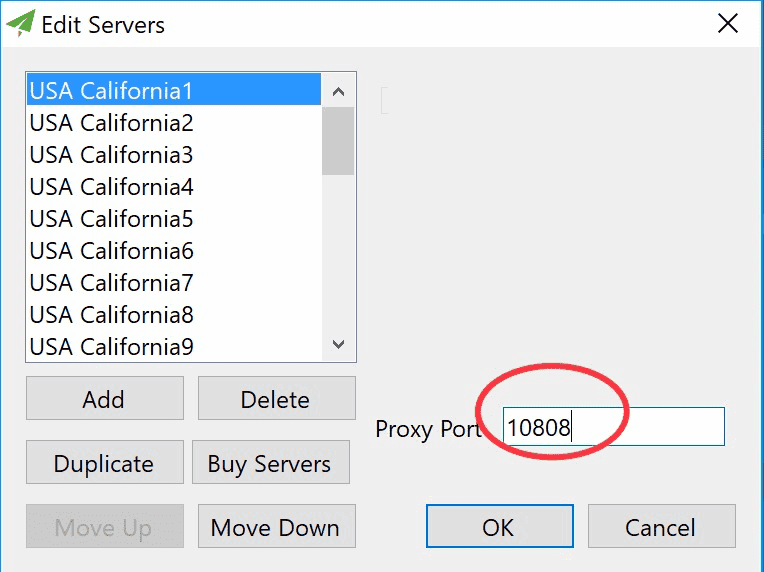Select USA California7 server
Screen dimensions: 764x572
(111, 283)
